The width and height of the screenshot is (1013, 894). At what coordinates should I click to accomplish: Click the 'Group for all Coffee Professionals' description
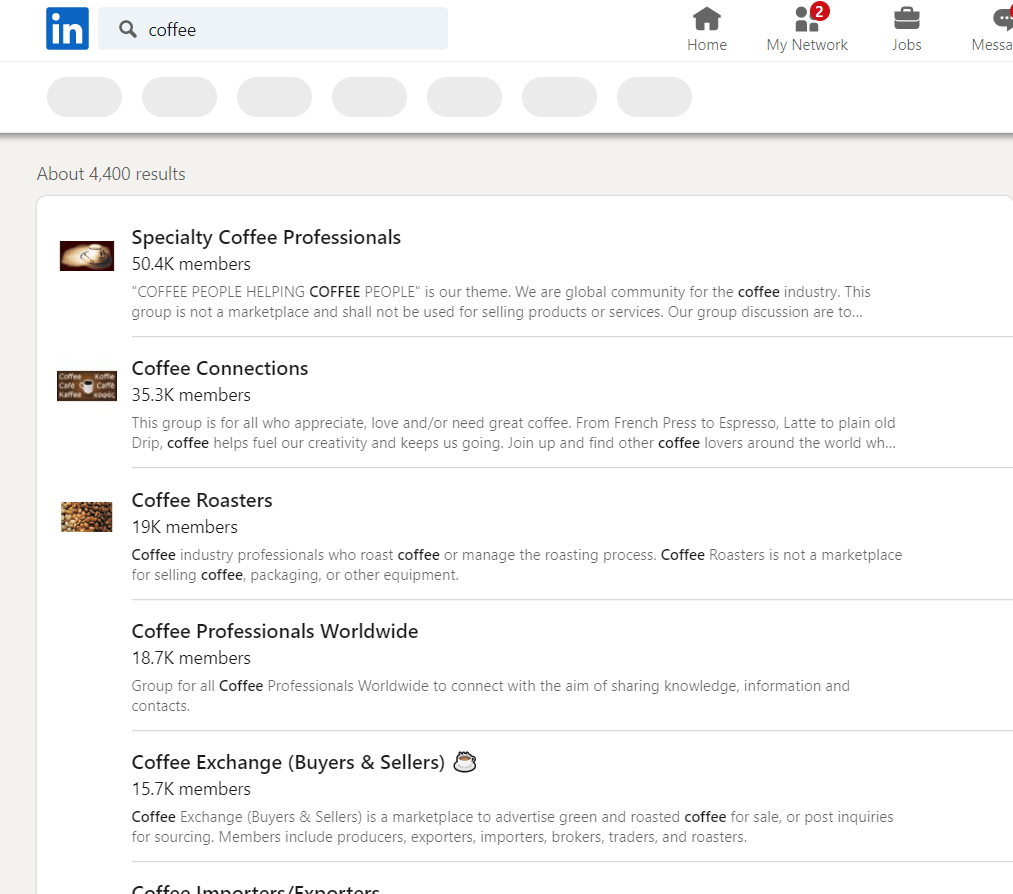click(x=490, y=696)
